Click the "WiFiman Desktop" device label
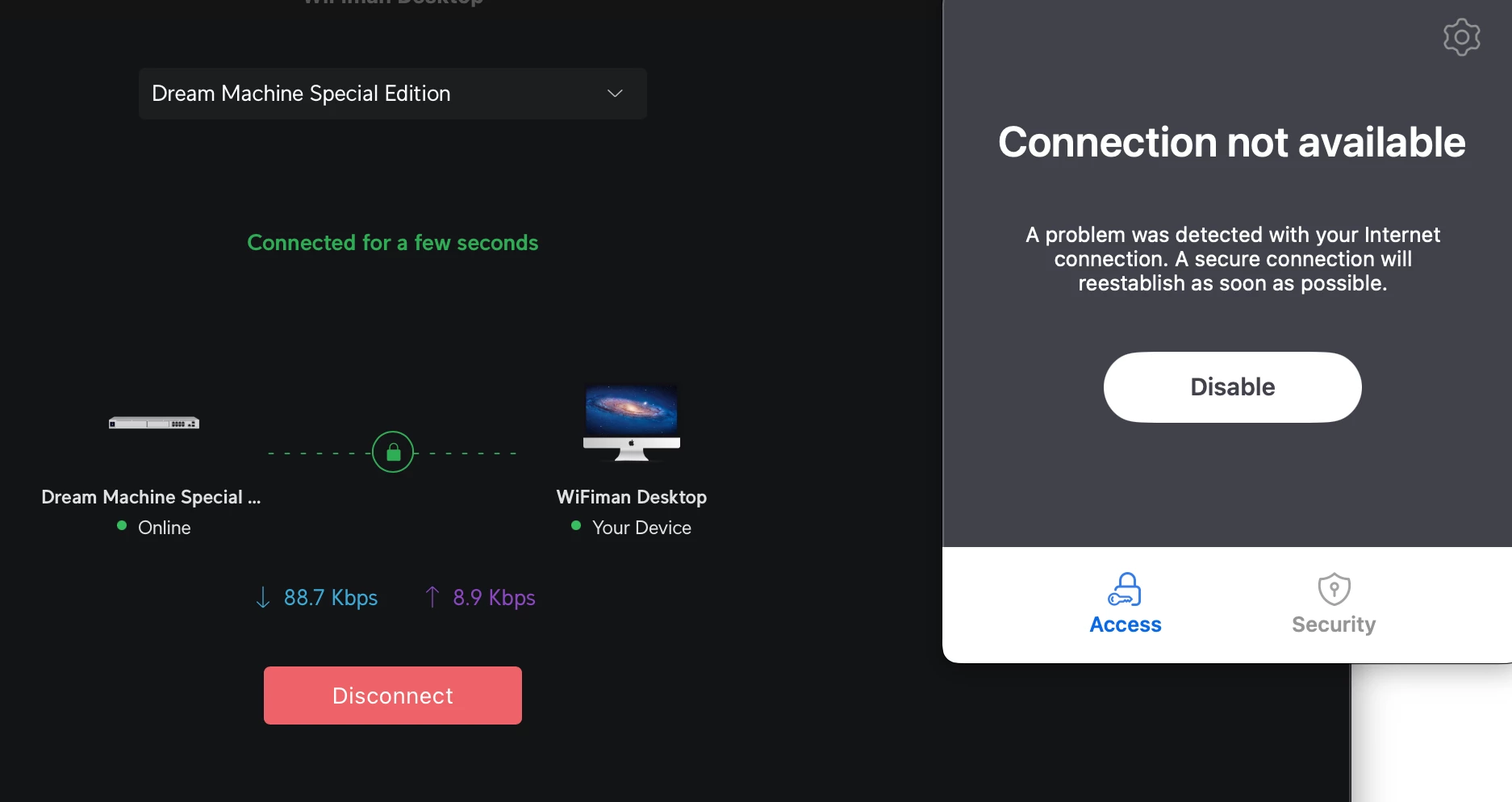This screenshot has width=1512, height=802. [x=632, y=497]
